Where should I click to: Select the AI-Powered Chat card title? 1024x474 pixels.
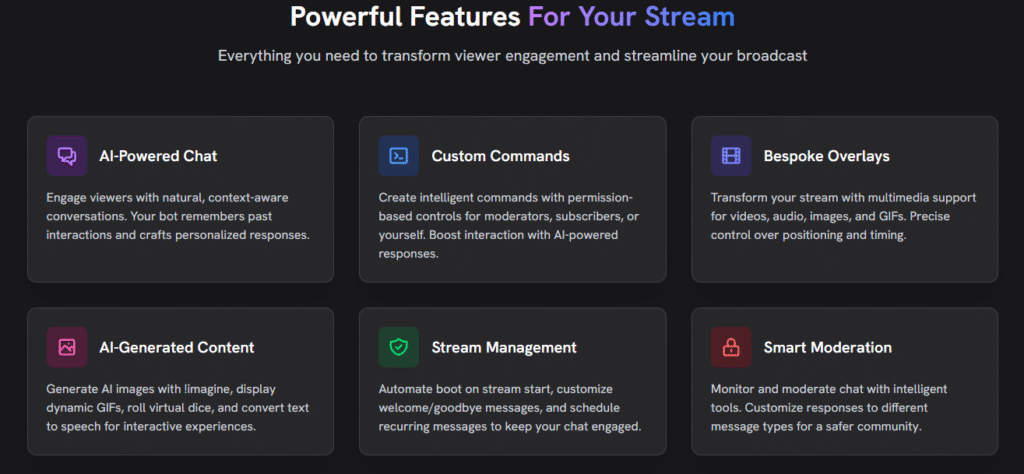pos(158,156)
